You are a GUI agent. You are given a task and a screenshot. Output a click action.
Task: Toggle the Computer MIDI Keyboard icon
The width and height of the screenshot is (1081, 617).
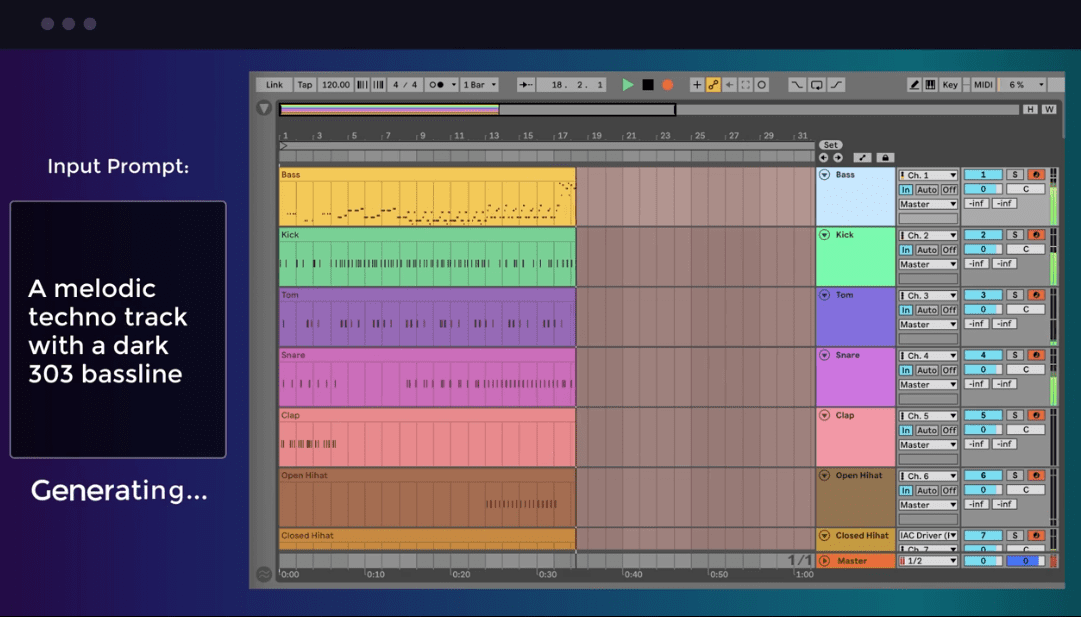930,85
